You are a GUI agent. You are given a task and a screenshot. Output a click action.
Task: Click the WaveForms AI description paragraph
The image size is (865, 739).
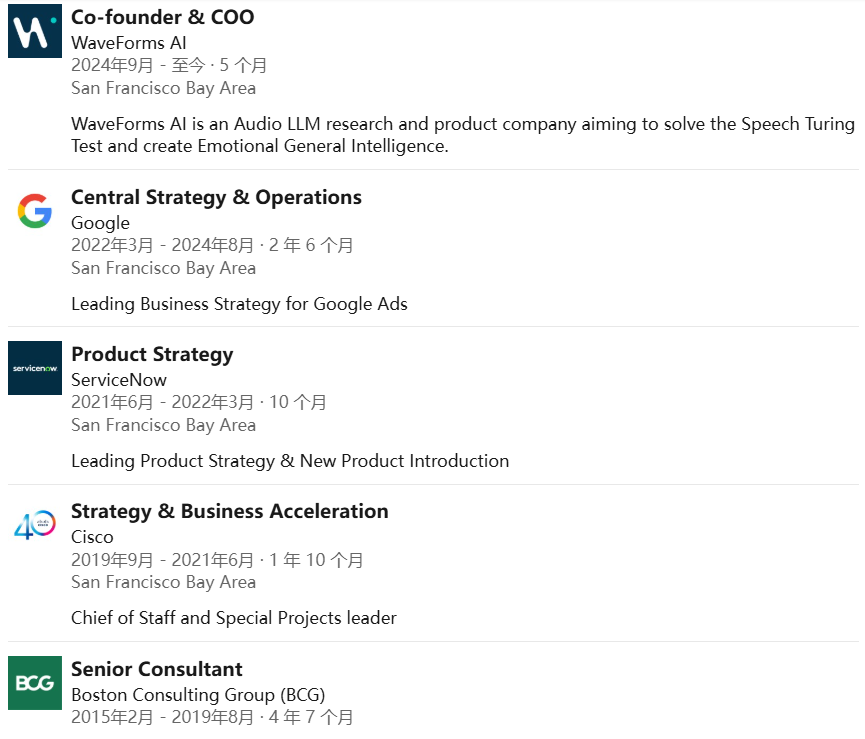462,135
